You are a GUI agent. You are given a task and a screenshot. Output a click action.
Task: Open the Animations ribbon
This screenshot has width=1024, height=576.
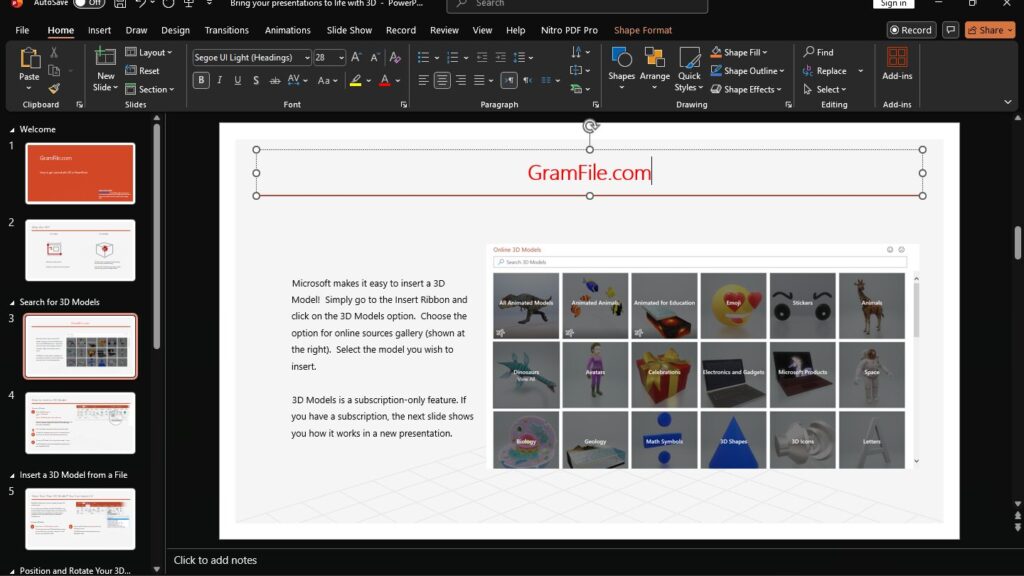(x=288, y=30)
